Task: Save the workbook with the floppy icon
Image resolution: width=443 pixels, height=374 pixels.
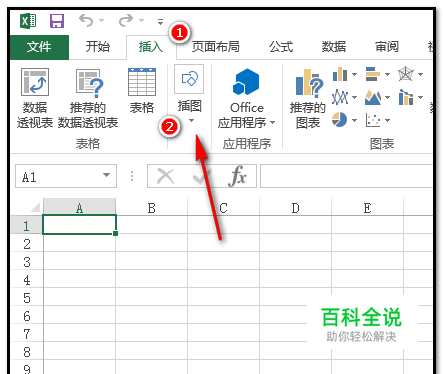Action: pos(57,21)
